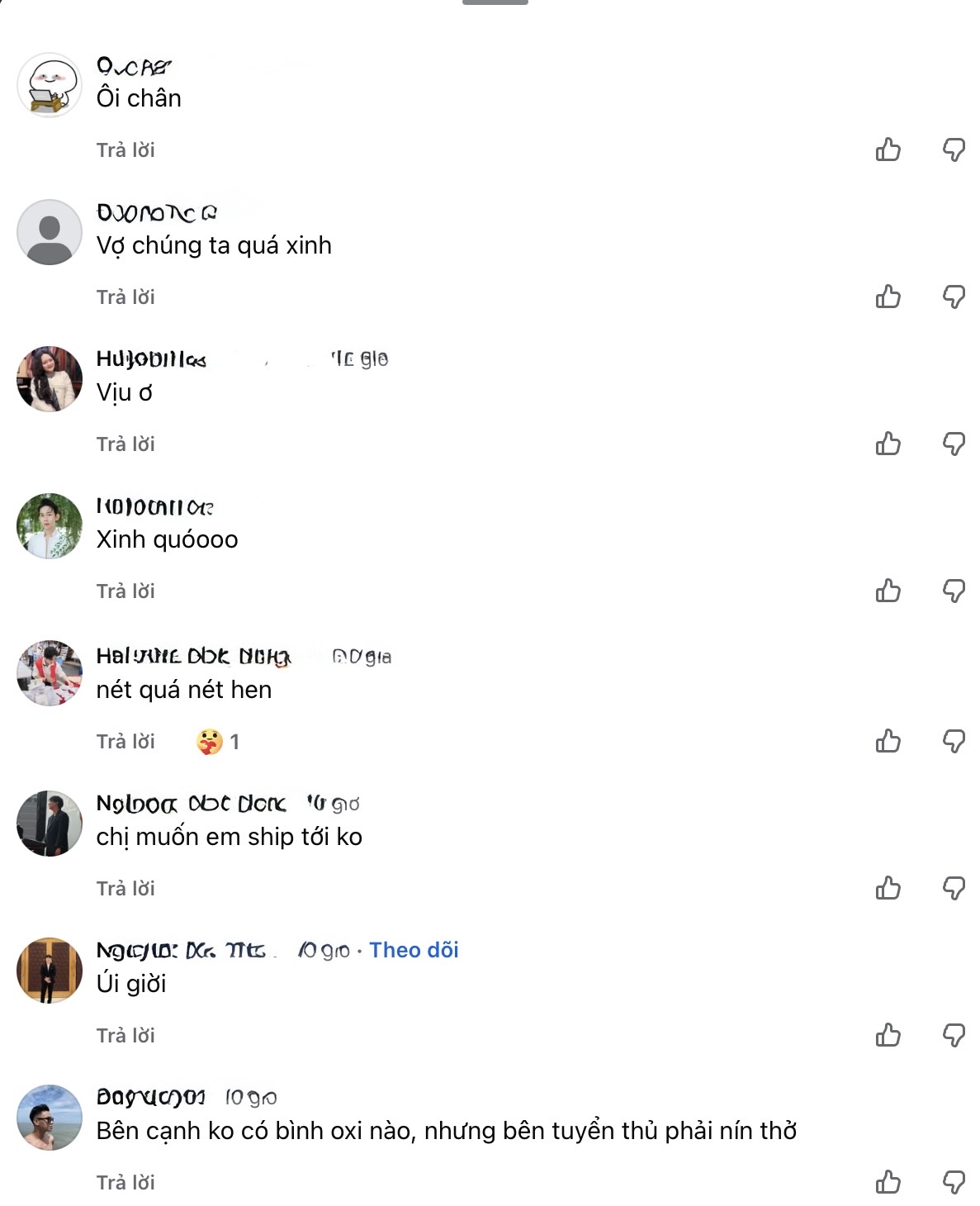Reply to the 'chị muốn em ship tới ko' comment
This screenshot has height=1206, width=980.
click(125, 888)
